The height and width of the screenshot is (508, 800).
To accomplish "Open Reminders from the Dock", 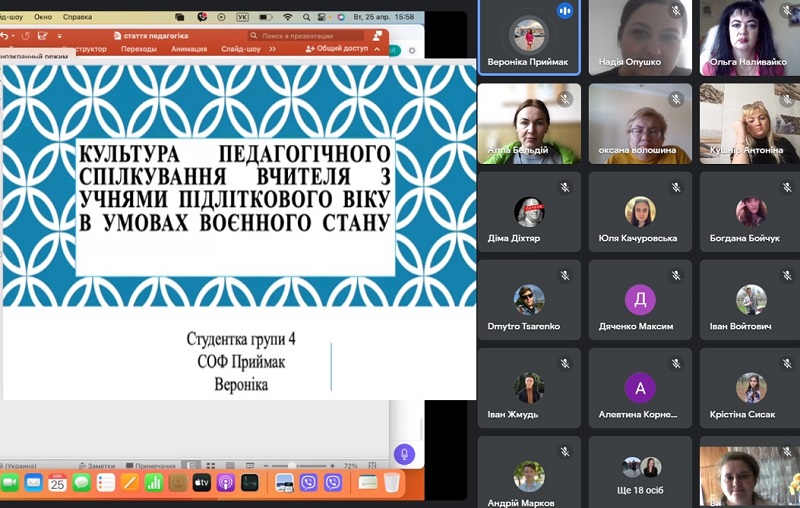I will tap(106, 482).
